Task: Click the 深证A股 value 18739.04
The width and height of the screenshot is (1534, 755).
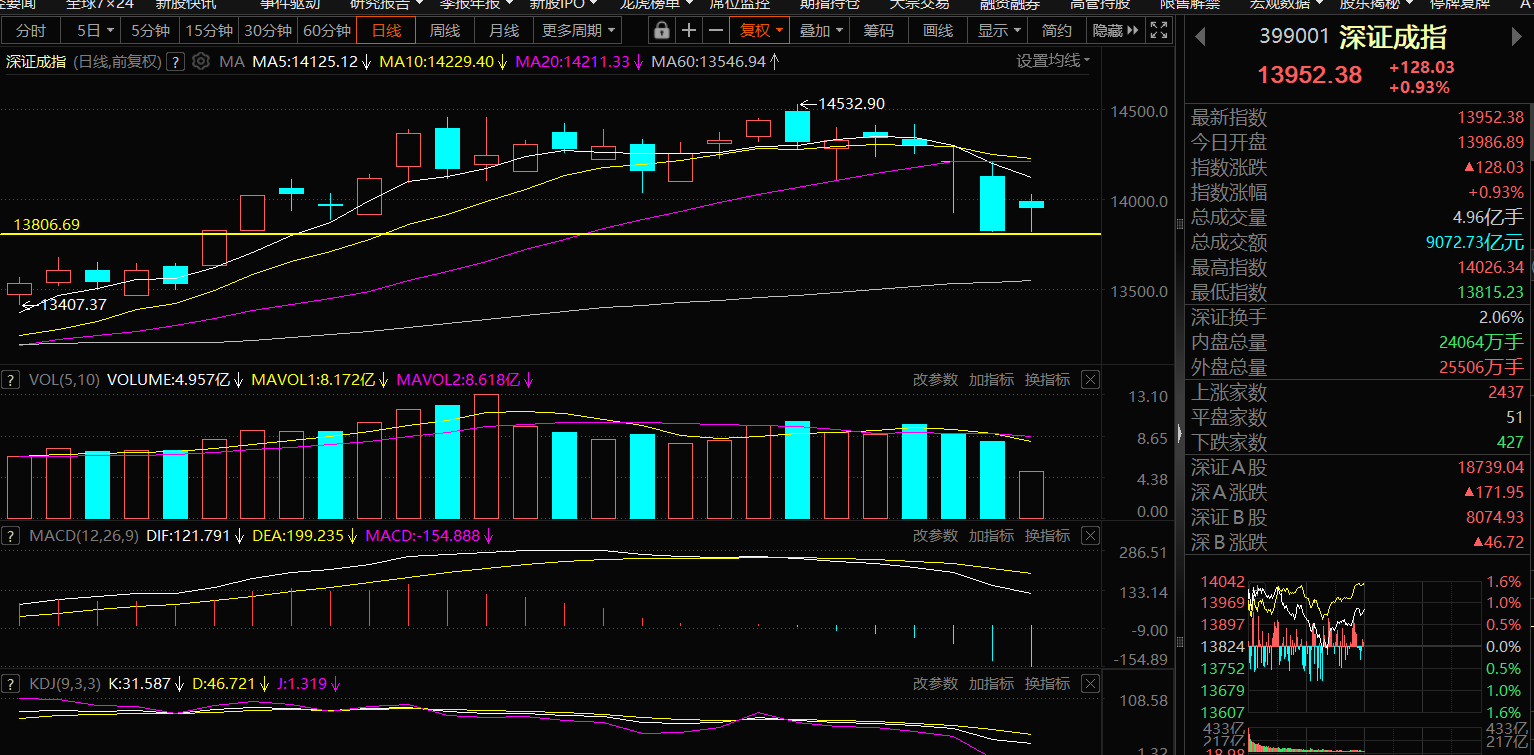Action: coord(1491,467)
